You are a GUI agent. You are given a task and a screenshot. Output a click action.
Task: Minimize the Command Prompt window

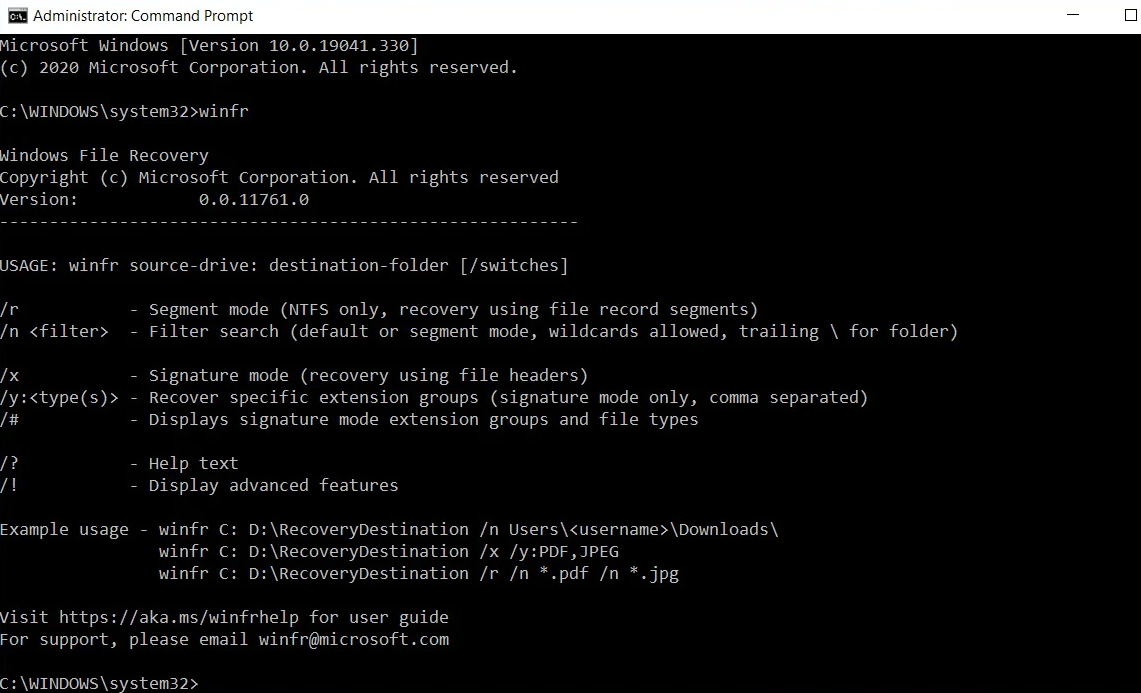[x=1073, y=15]
